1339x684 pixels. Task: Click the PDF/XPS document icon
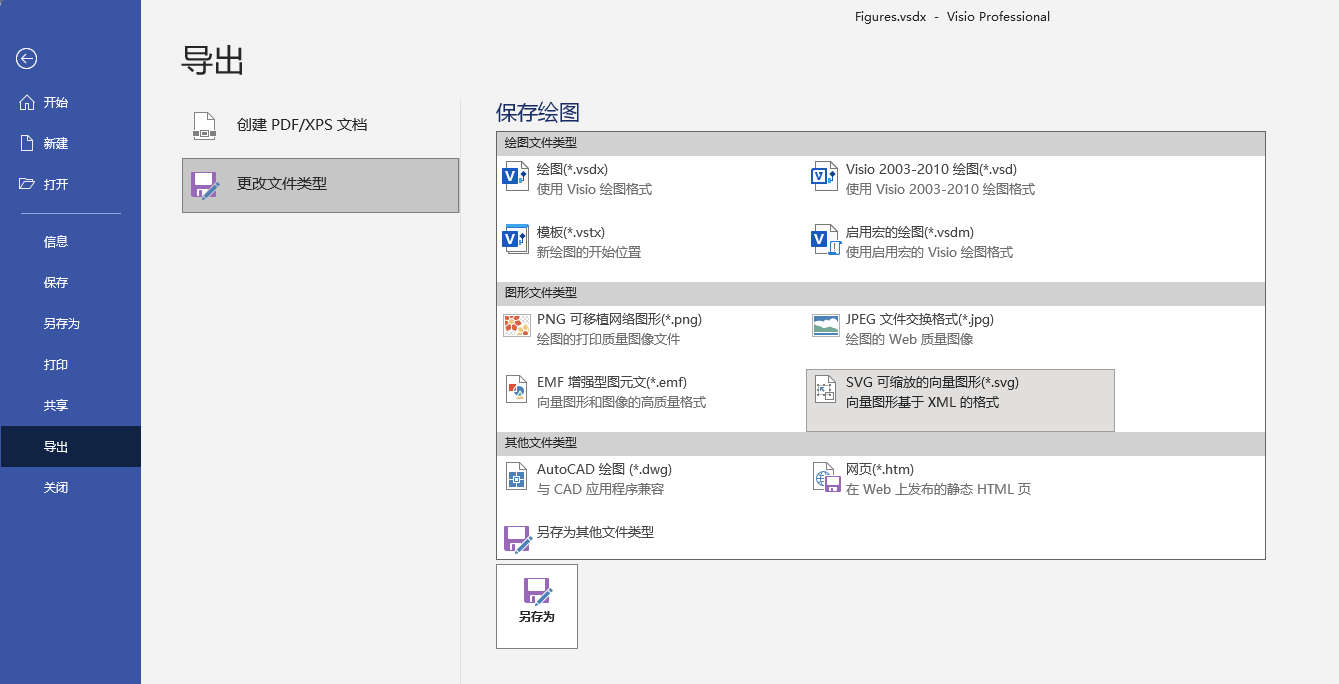[204, 126]
